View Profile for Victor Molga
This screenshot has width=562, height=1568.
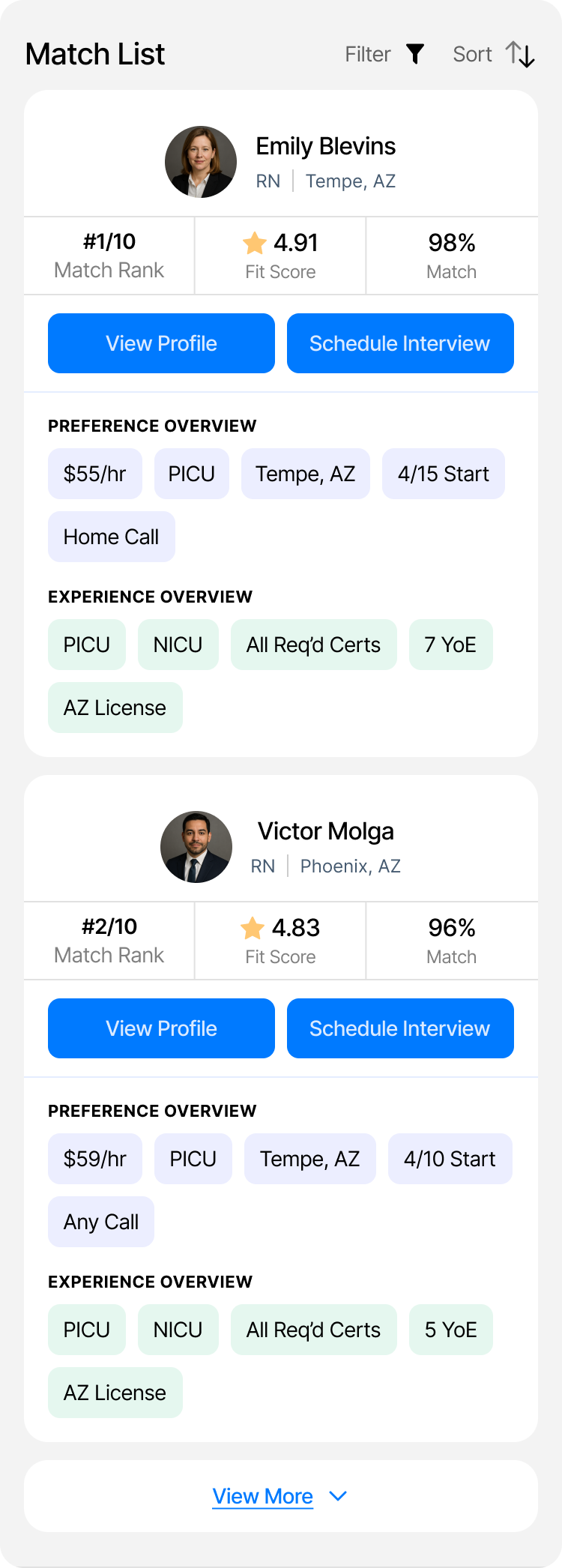pos(161,1028)
